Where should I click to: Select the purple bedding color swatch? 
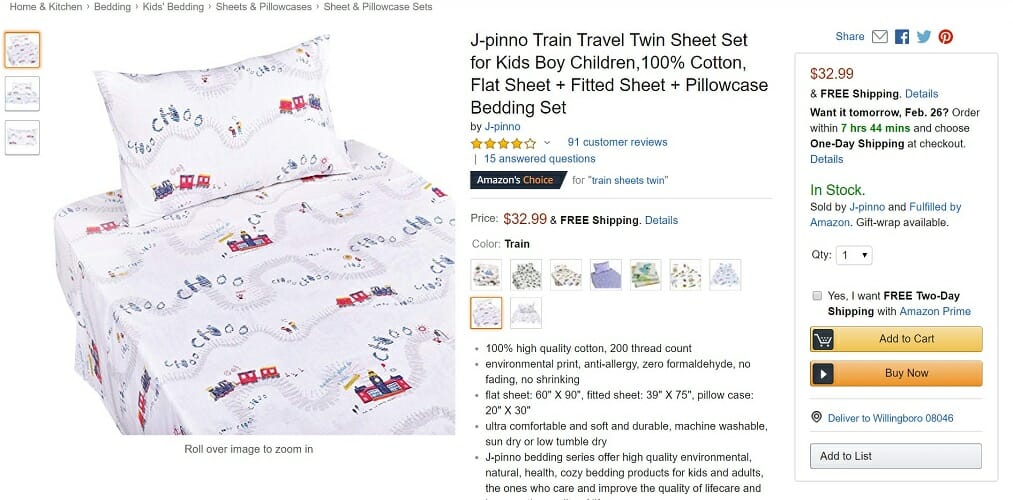tap(605, 275)
